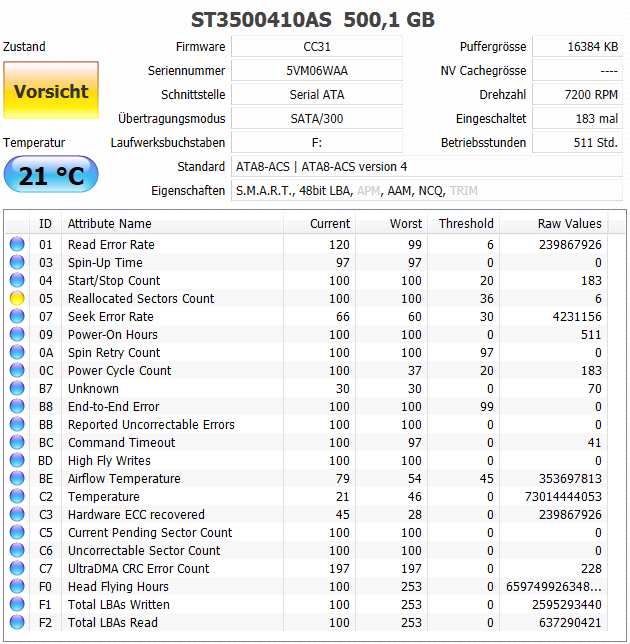Click the blue status icon for C2 Temperature
The width and height of the screenshot is (630, 644).
pyautogui.click(x=17, y=497)
